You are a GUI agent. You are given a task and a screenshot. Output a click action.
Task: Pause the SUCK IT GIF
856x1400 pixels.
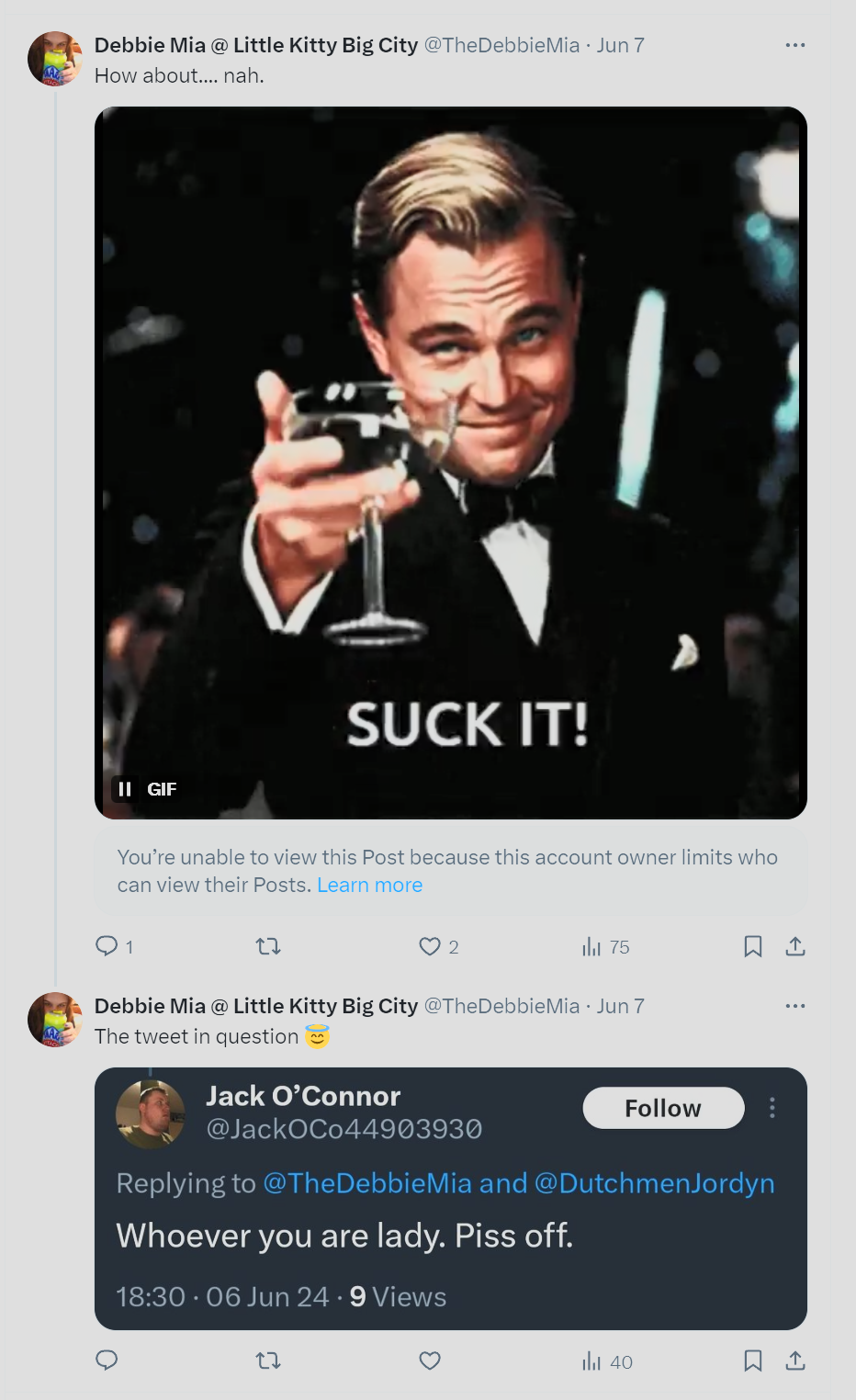[124, 788]
